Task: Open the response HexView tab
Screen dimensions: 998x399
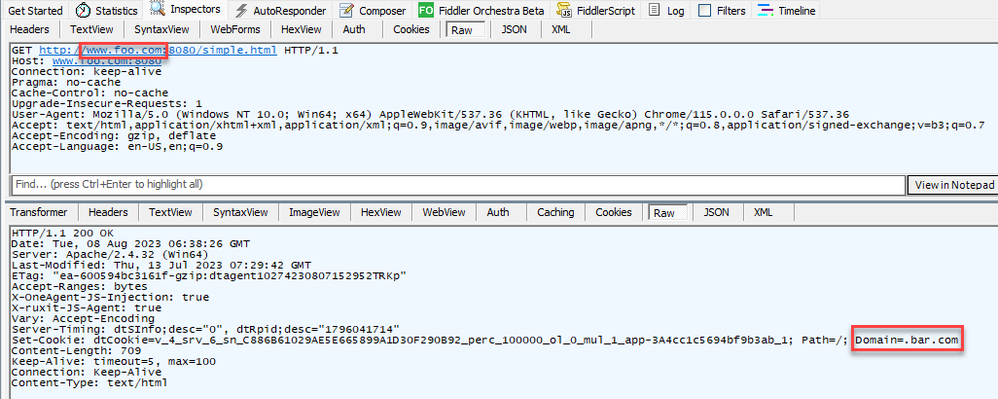Action: tap(381, 213)
